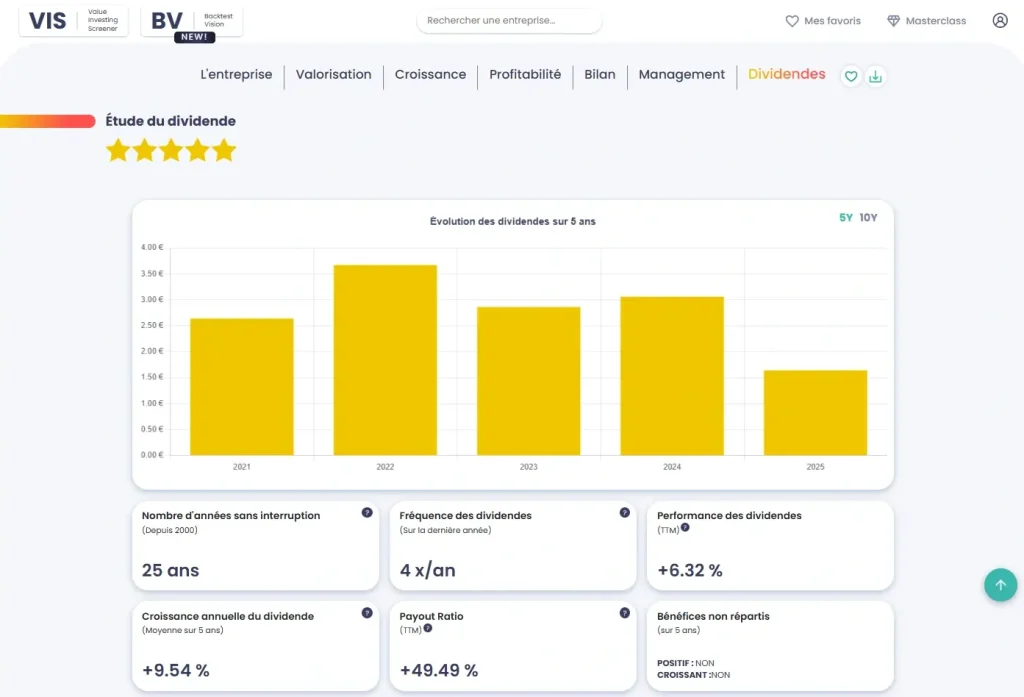Switch chart to 10Y range
This screenshot has height=697, width=1024.
[868, 218]
